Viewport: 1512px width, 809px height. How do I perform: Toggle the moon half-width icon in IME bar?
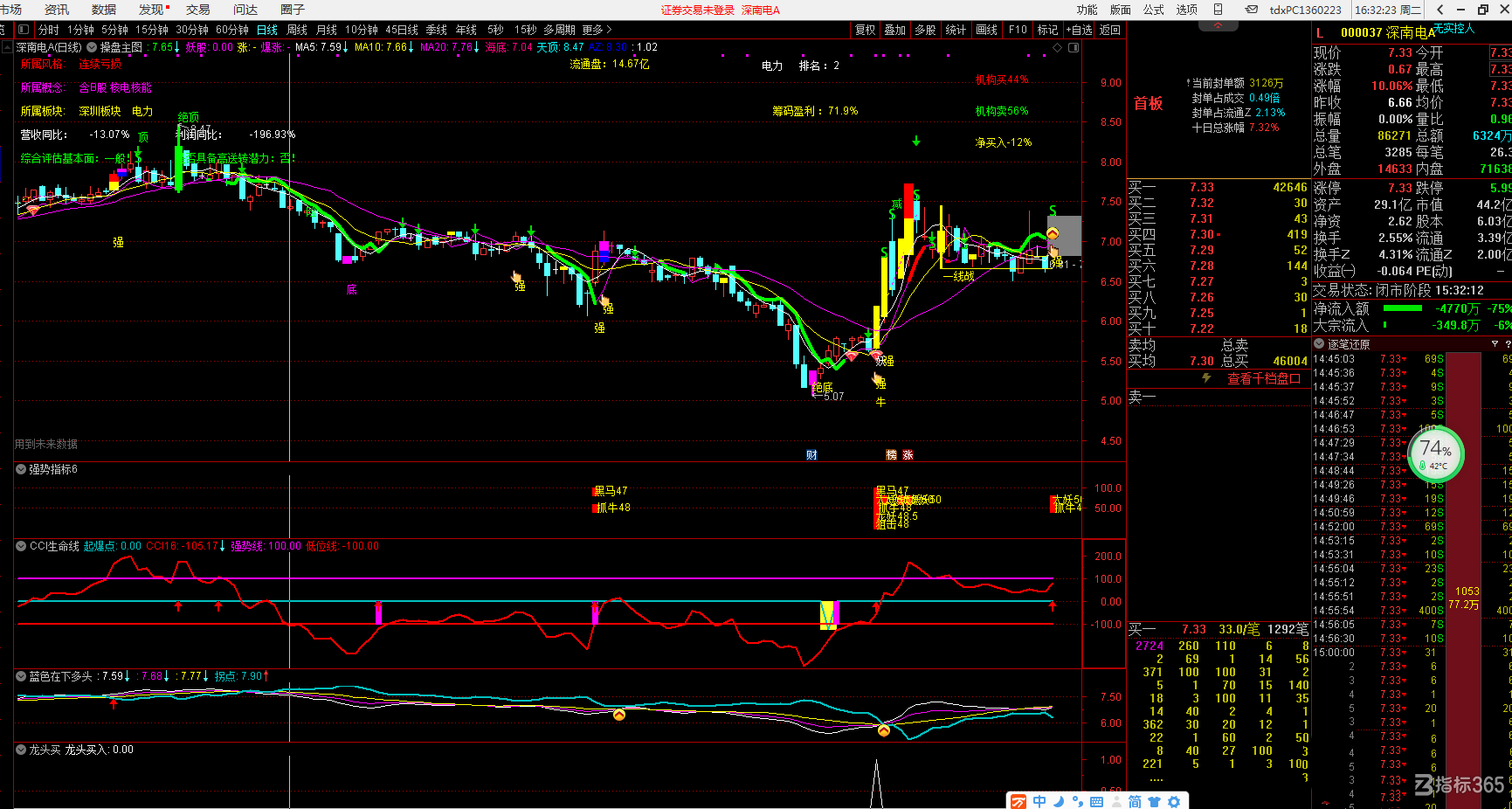point(1059,801)
